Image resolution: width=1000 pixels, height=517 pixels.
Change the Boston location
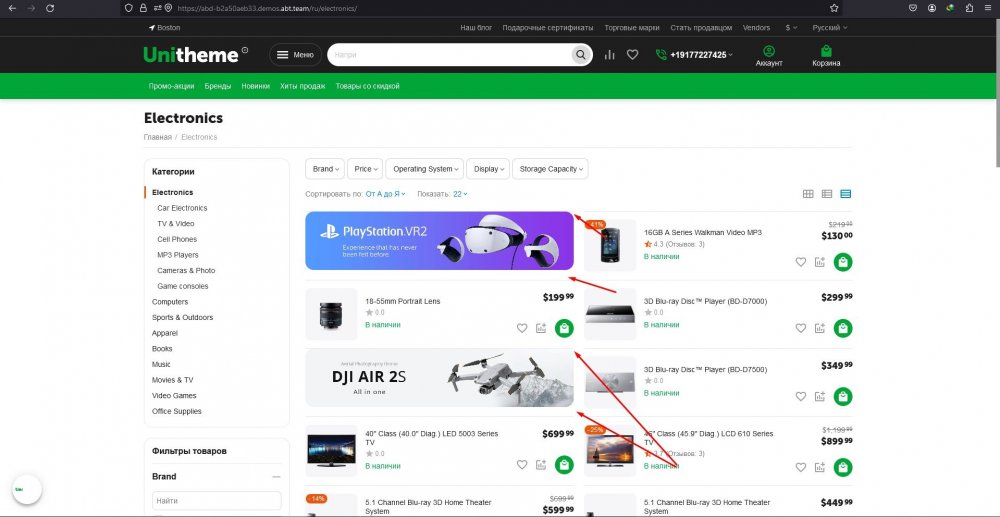click(x=165, y=28)
